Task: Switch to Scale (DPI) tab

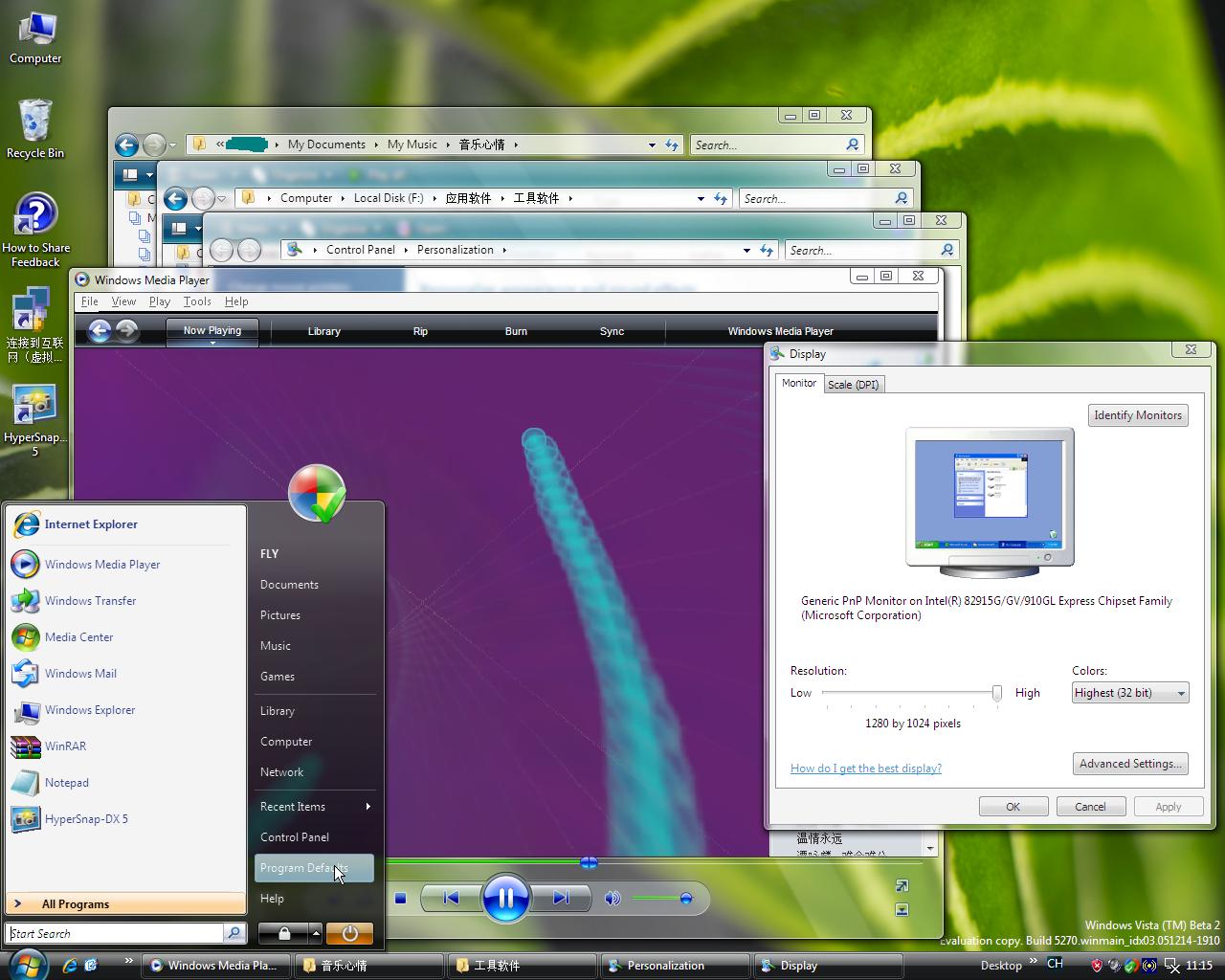Action: 853,385
